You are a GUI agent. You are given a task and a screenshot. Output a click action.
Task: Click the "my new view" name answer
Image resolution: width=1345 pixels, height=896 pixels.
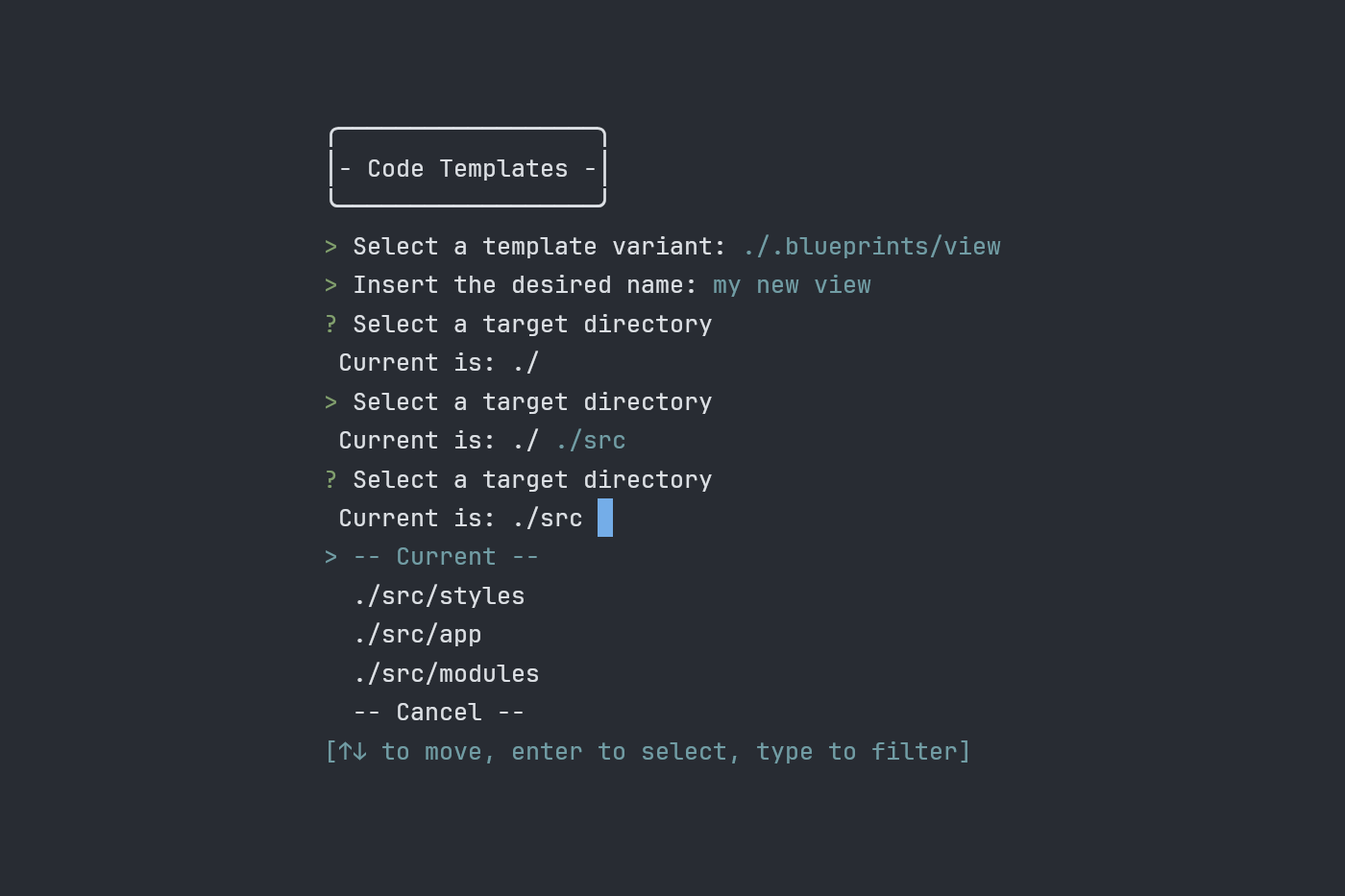792,285
